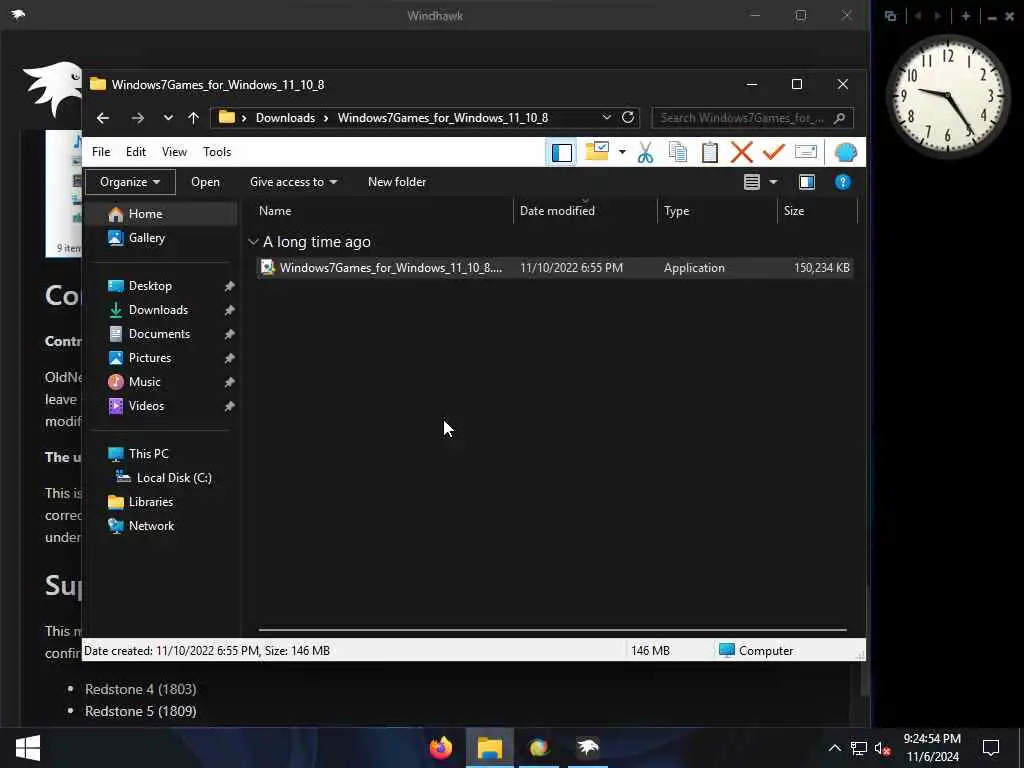Click the blue shell icon in the toolbar

846,152
